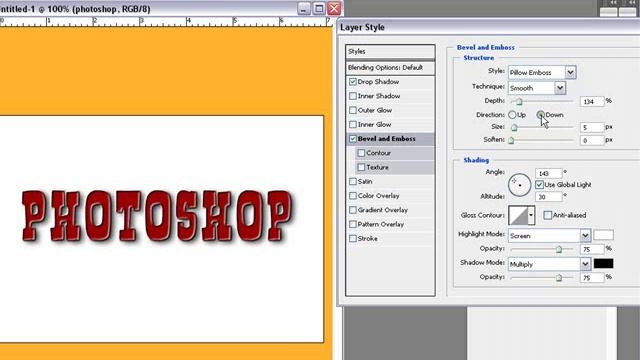The height and width of the screenshot is (360, 640).
Task: Click the Layer Style dialog title bar
Action: click(x=489, y=27)
